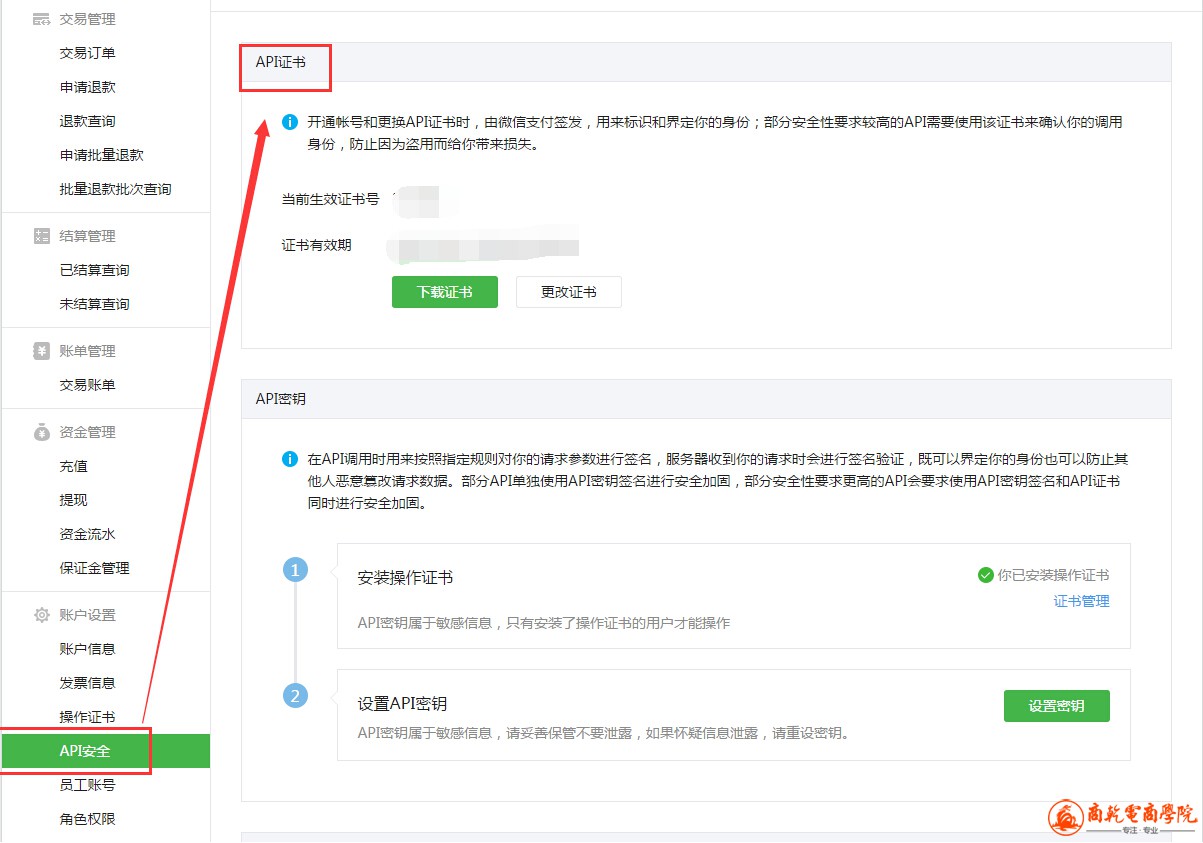Click the green check icon beside 你已安装操作证书

tap(985, 575)
